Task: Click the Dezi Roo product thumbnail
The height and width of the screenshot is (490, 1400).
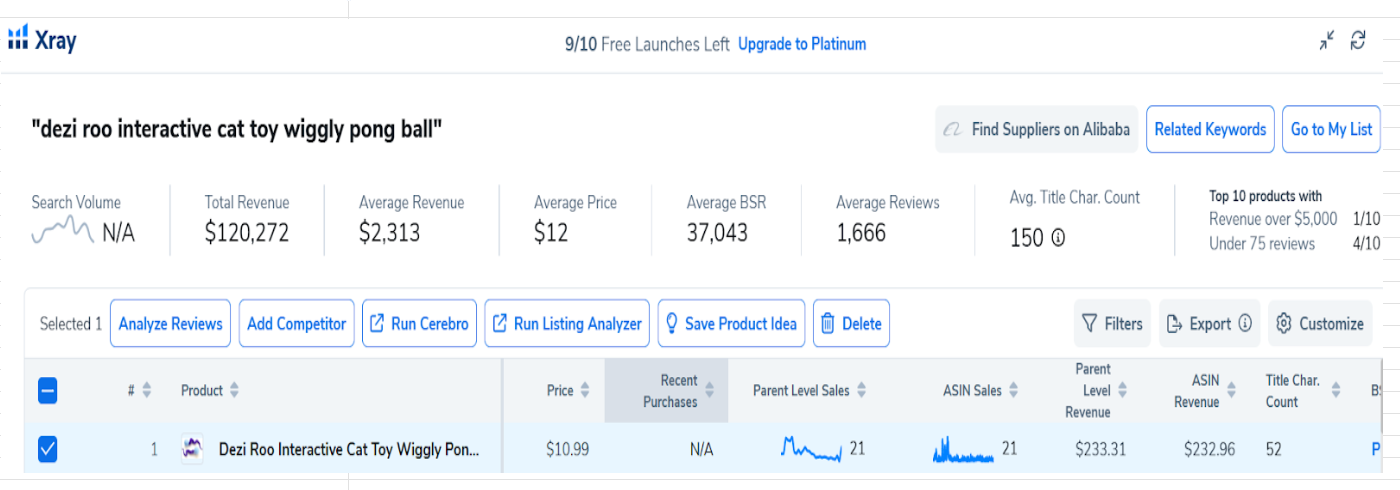Action: coord(192,450)
